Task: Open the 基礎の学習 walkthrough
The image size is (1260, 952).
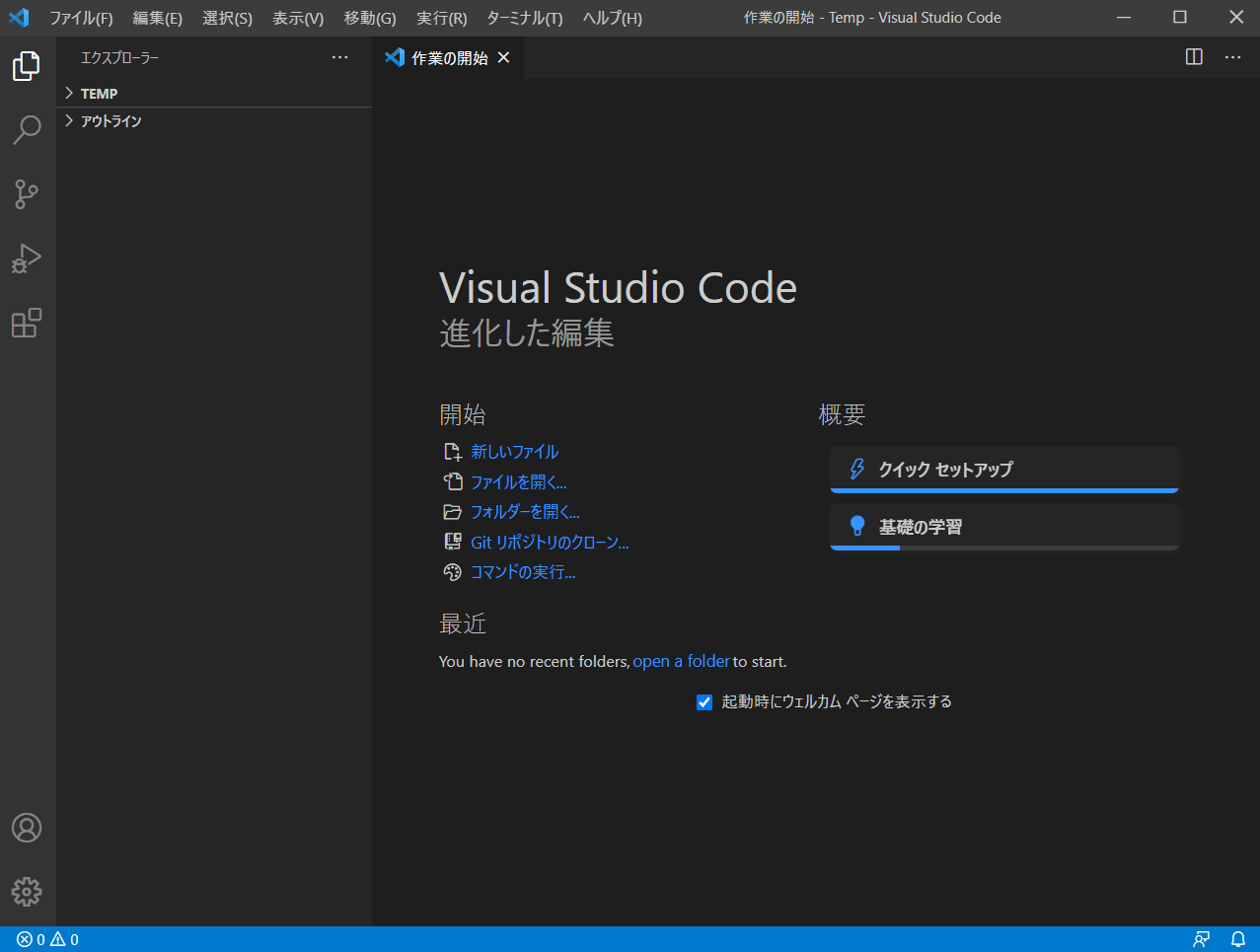Action: (x=1004, y=526)
